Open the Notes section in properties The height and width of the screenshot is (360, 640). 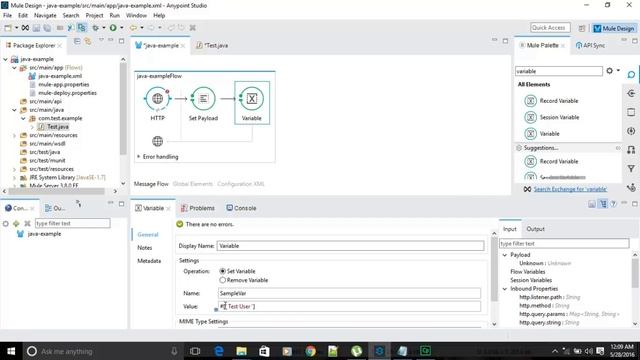(144, 248)
